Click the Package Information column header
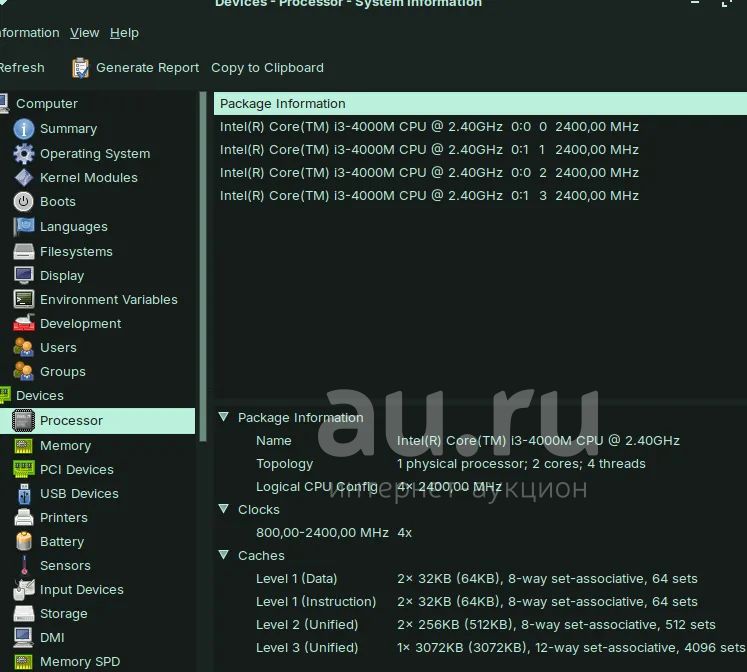The width and height of the screenshot is (747, 672). tap(480, 103)
